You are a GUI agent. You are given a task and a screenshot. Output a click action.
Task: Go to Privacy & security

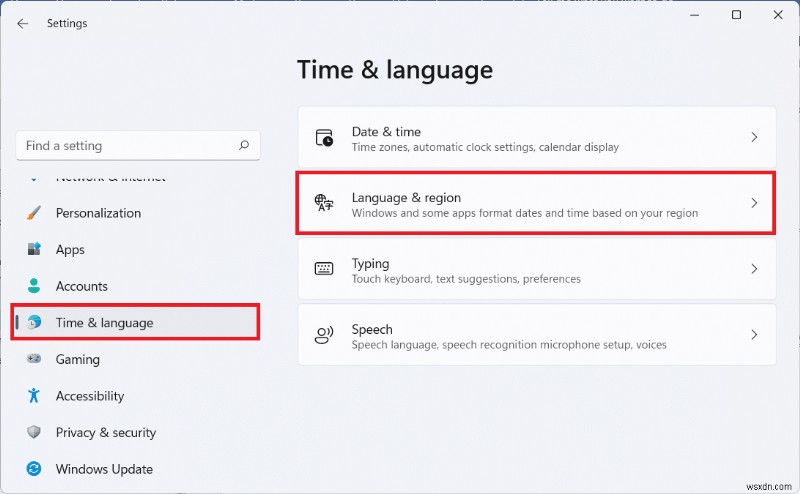click(x=136, y=432)
